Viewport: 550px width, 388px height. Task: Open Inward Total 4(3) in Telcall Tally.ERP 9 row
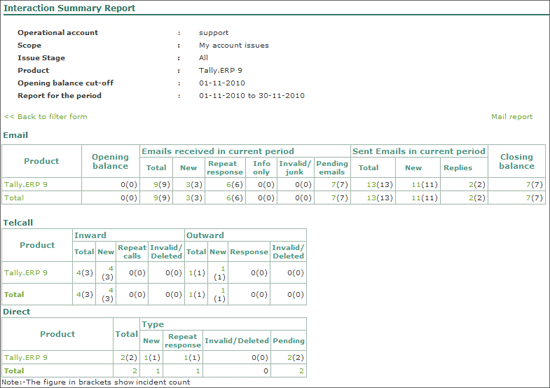point(85,273)
